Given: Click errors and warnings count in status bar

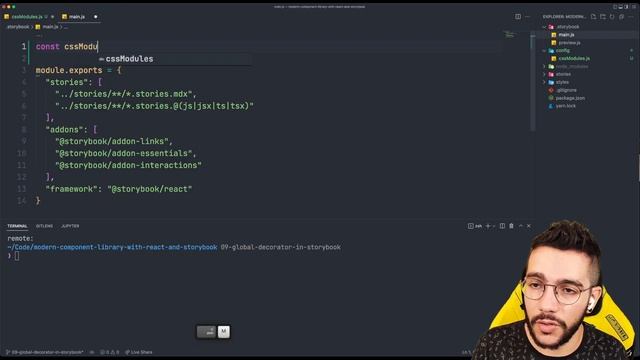Looking at the screenshot, I should 110,352.
